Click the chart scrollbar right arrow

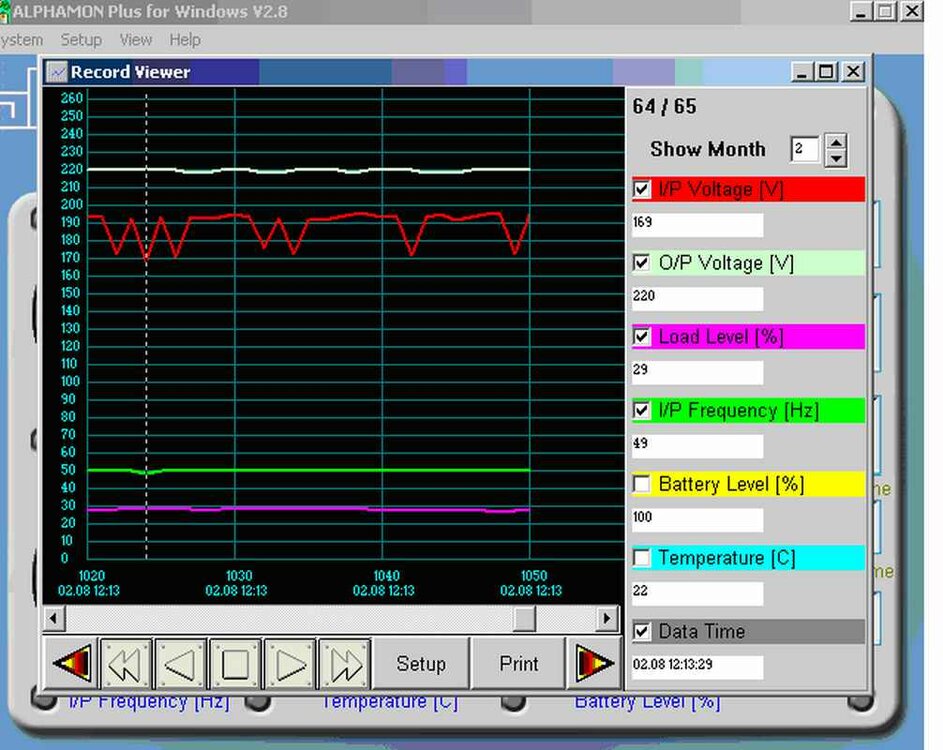(x=607, y=619)
